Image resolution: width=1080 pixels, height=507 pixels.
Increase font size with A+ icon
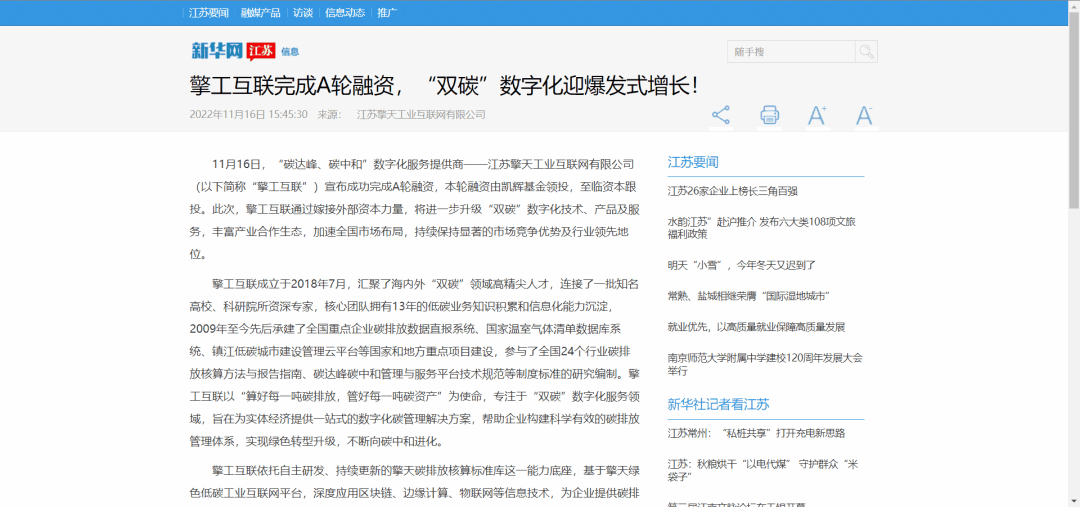coord(817,115)
